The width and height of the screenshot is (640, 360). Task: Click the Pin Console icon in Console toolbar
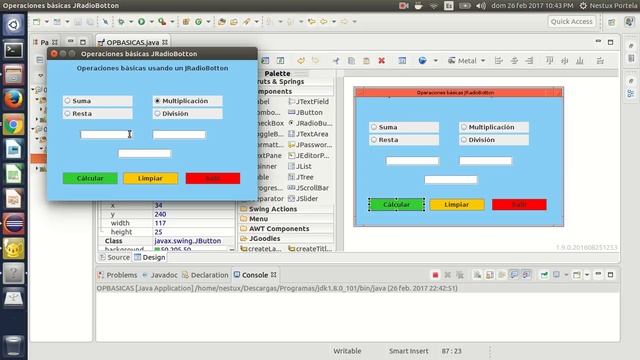(544, 275)
